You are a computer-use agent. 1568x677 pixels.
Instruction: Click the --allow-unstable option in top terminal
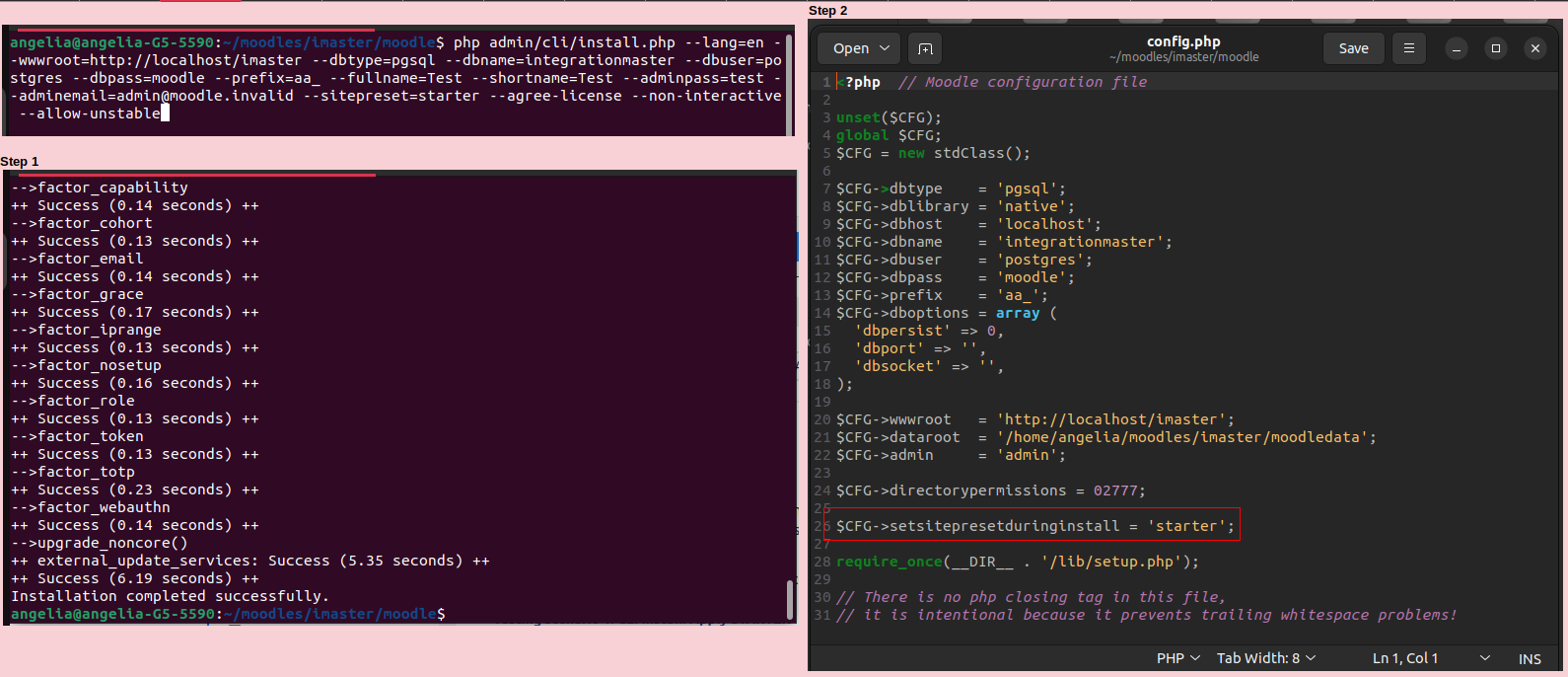(x=90, y=113)
